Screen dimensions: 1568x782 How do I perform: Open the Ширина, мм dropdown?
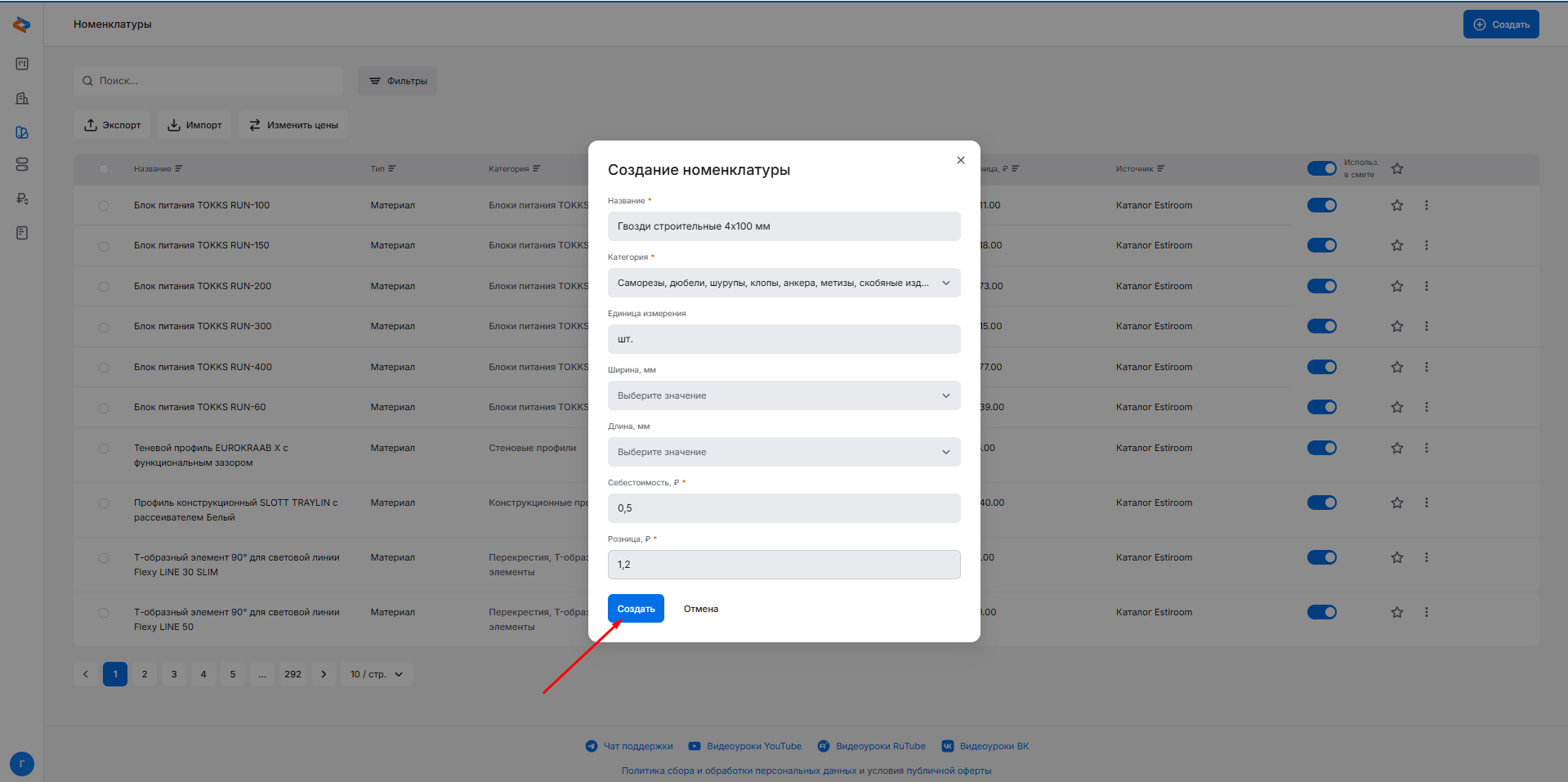coord(784,395)
